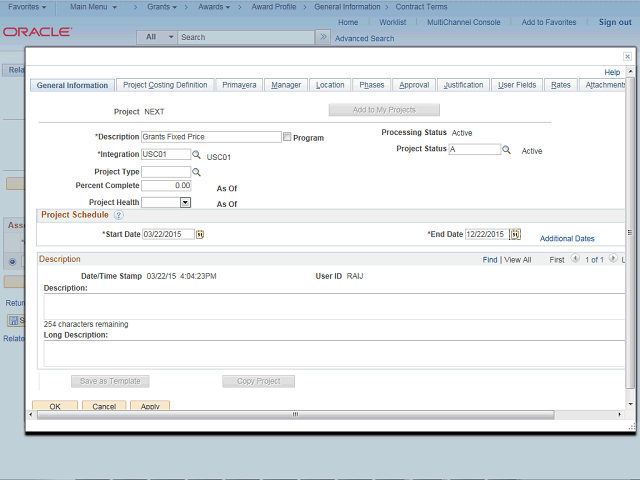Open the End Date calendar picker
This screenshot has height=480, width=640.
(x=515, y=234)
